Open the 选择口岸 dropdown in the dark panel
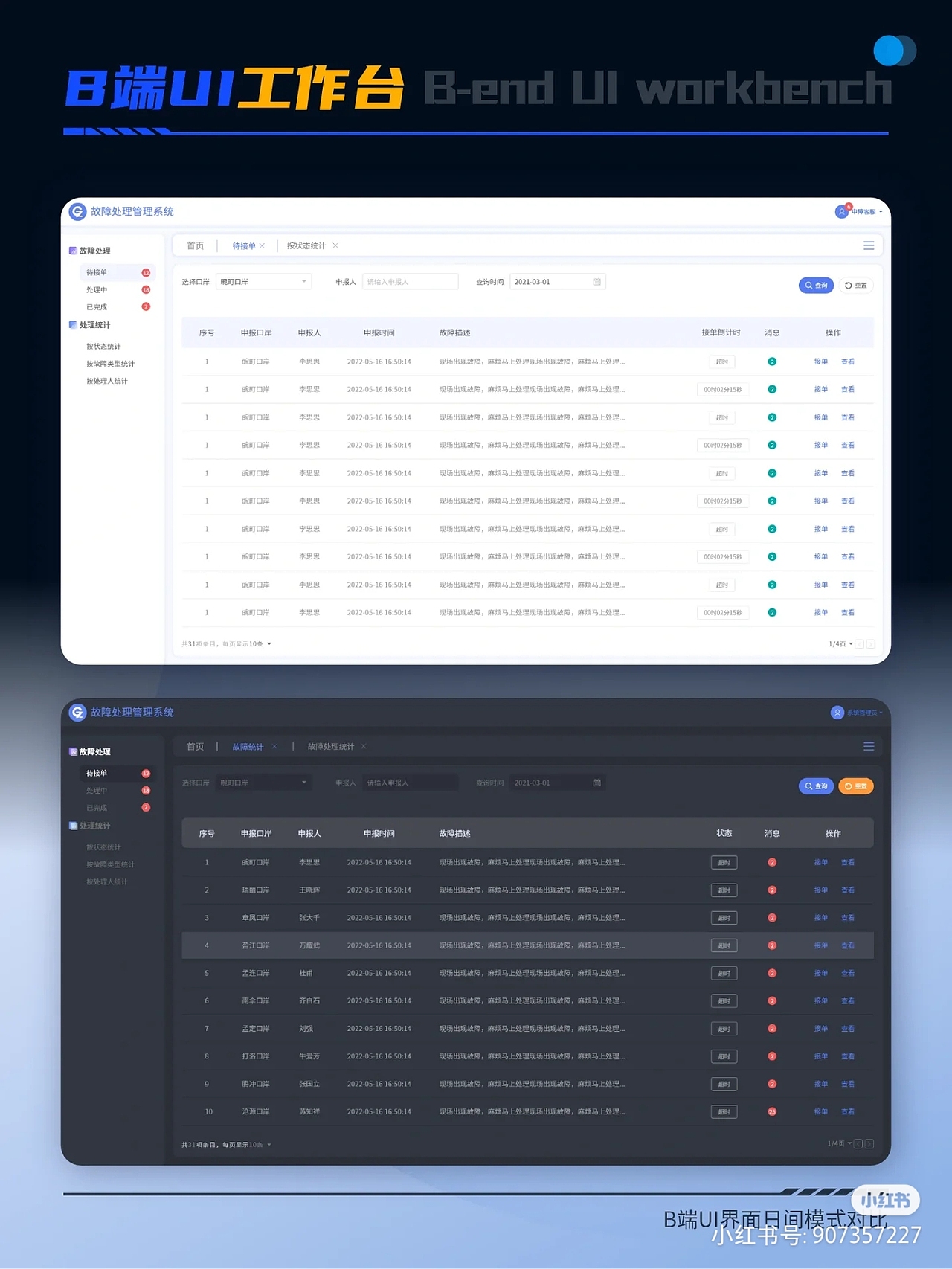 click(x=264, y=783)
